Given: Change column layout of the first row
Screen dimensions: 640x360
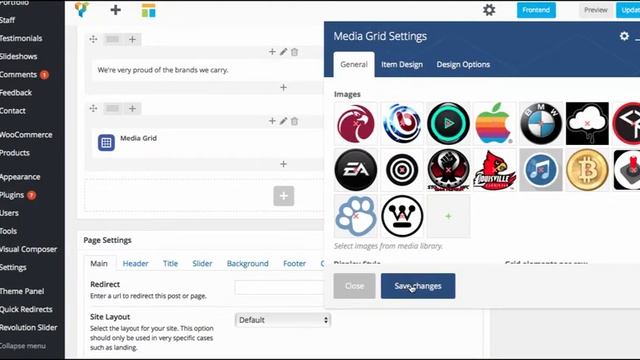Looking at the screenshot, I should coord(112,39).
